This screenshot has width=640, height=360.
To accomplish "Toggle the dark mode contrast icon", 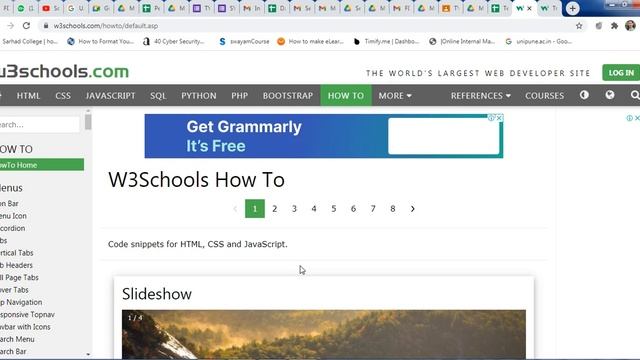I will 584,95.
